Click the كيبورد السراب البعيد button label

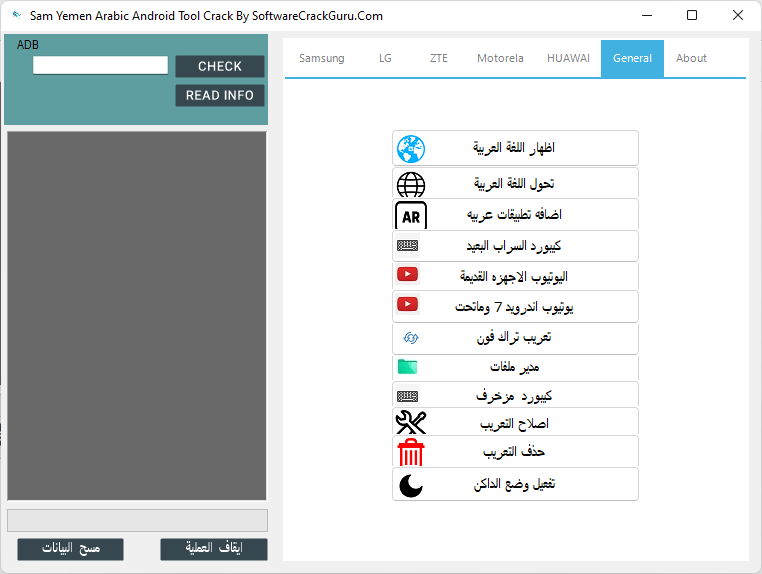tap(514, 246)
